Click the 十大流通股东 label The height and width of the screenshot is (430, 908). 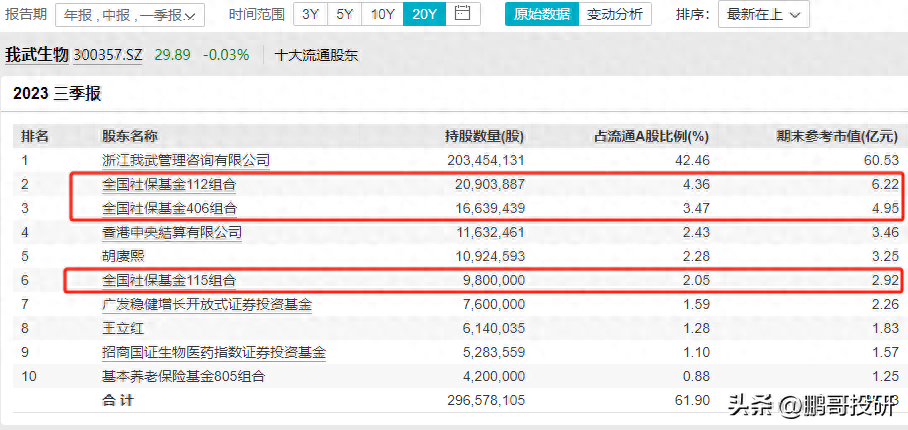[x=316, y=56]
